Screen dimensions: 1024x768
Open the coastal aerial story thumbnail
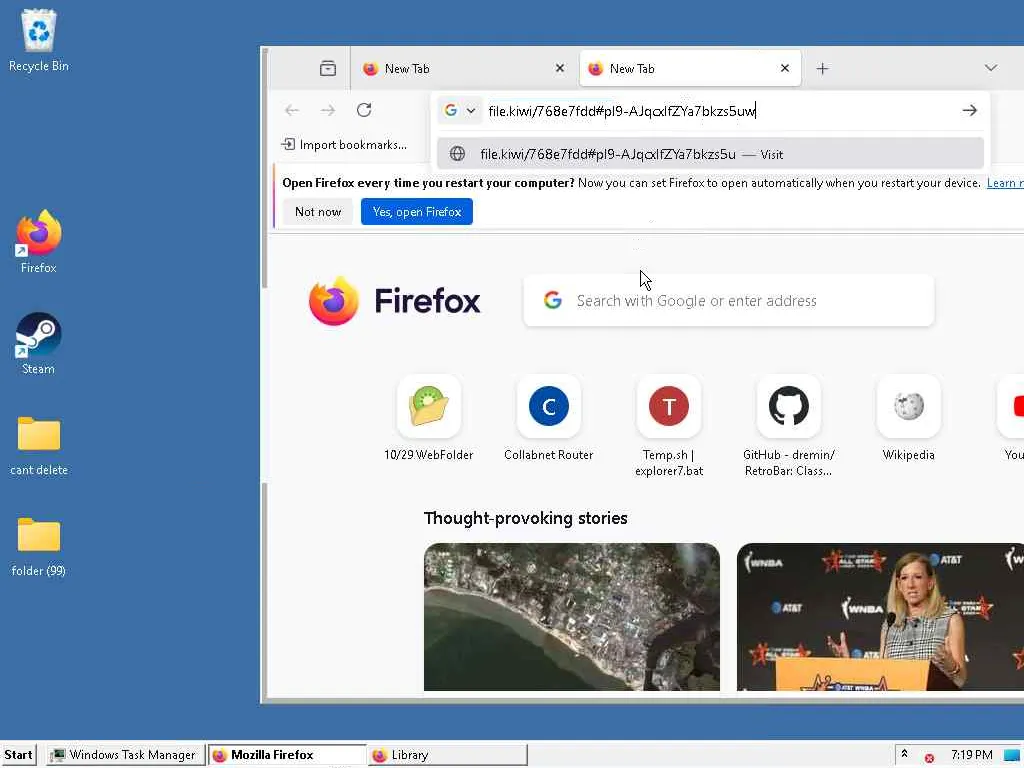(572, 616)
